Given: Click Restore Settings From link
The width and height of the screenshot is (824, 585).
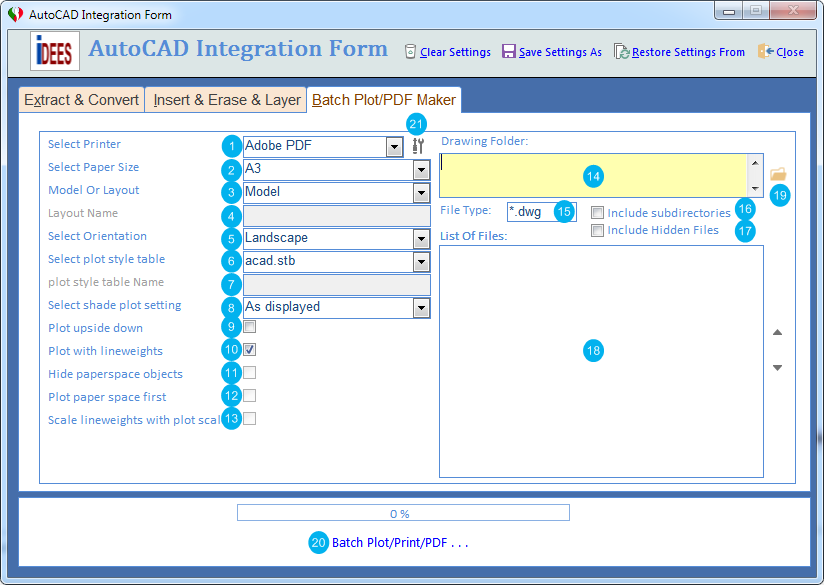Looking at the screenshot, I should 688,52.
